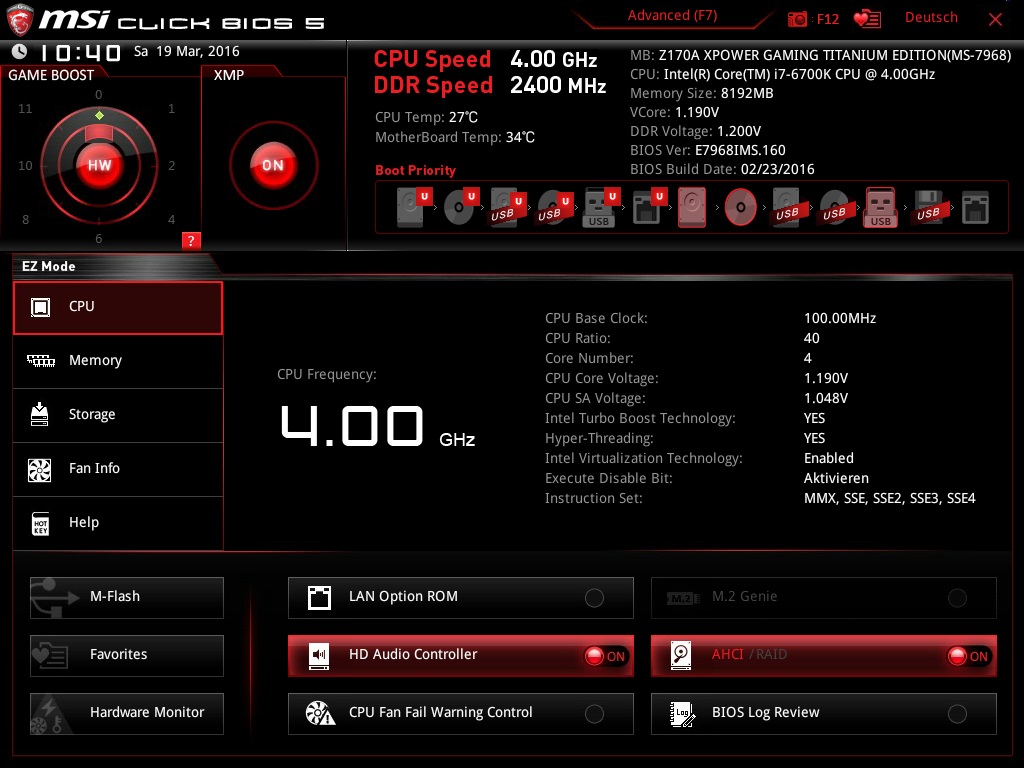Image resolution: width=1024 pixels, height=768 pixels.
Task: Select the red highlighted hard disk boot icon
Action: [692, 207]
